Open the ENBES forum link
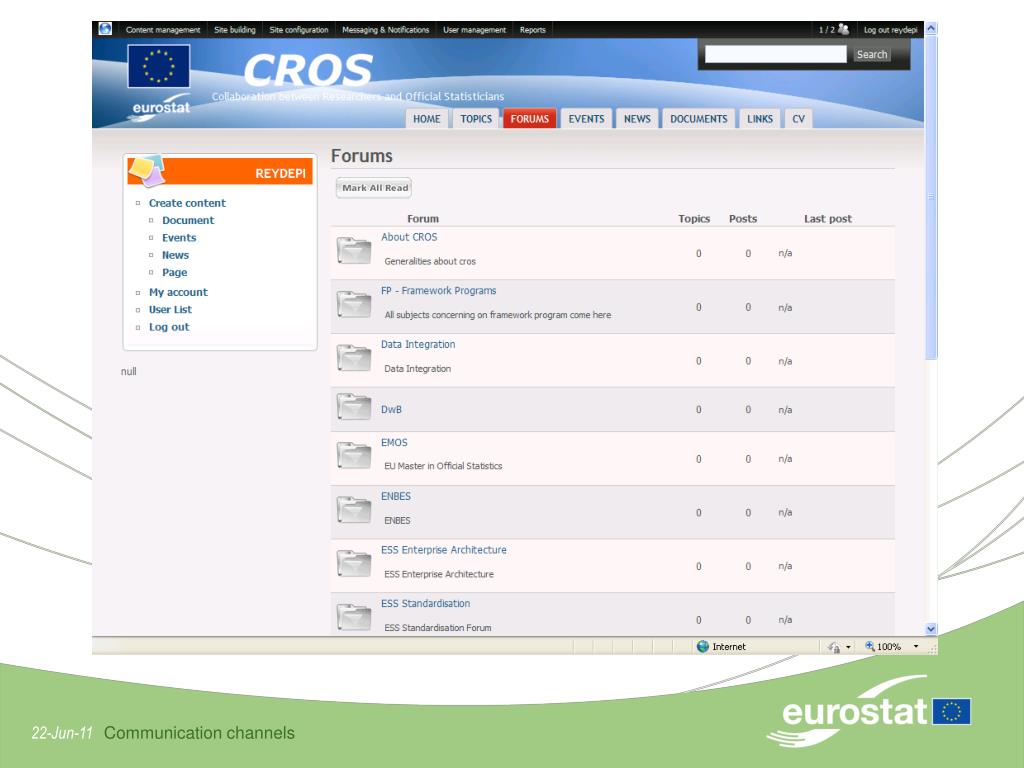Viewport: 1024px width, 768px height. point(396,496)
